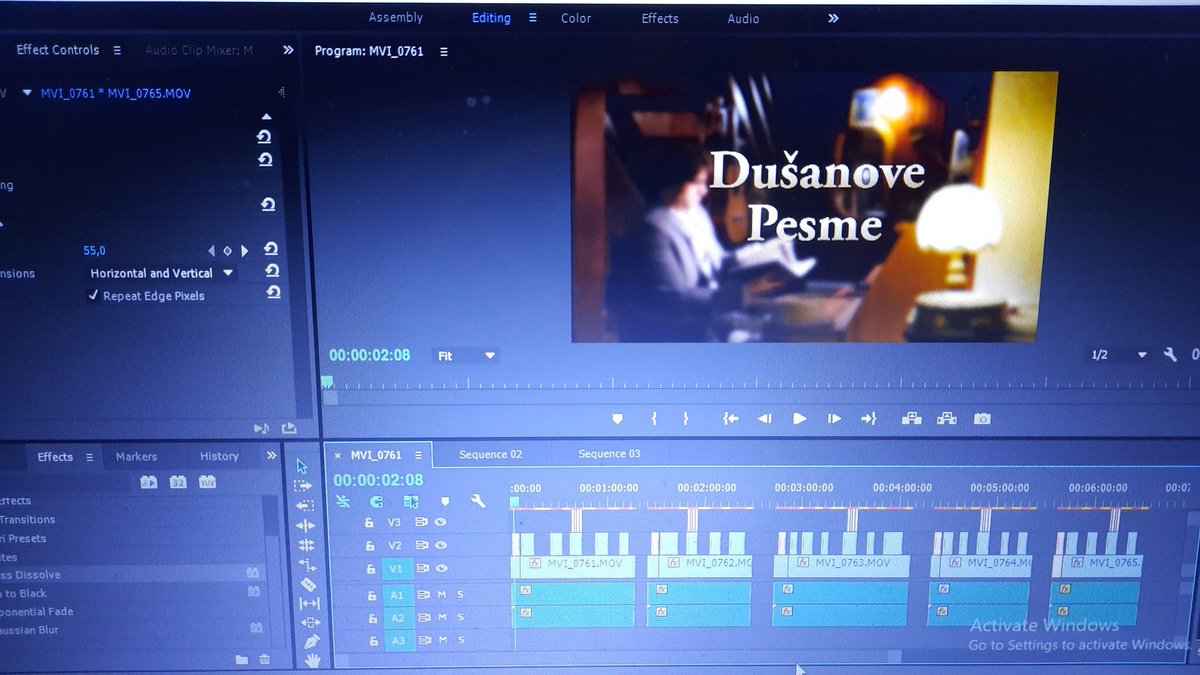This screenshot has width=1200, height=675.
Task: Select the Slip tool
Action: 309,603
